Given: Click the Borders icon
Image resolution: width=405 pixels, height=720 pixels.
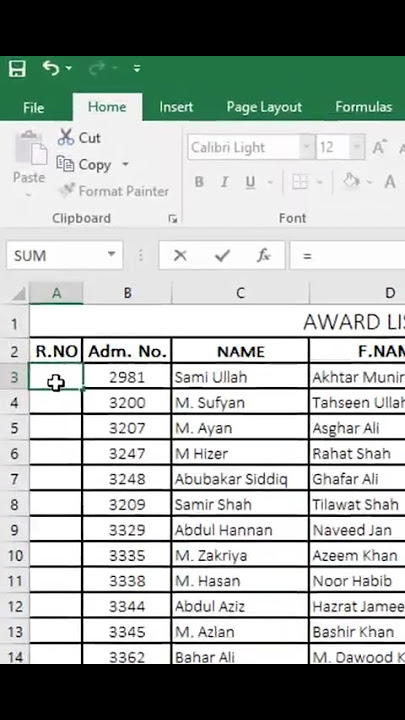Looking at the screenshot, I should coord(300,182).
